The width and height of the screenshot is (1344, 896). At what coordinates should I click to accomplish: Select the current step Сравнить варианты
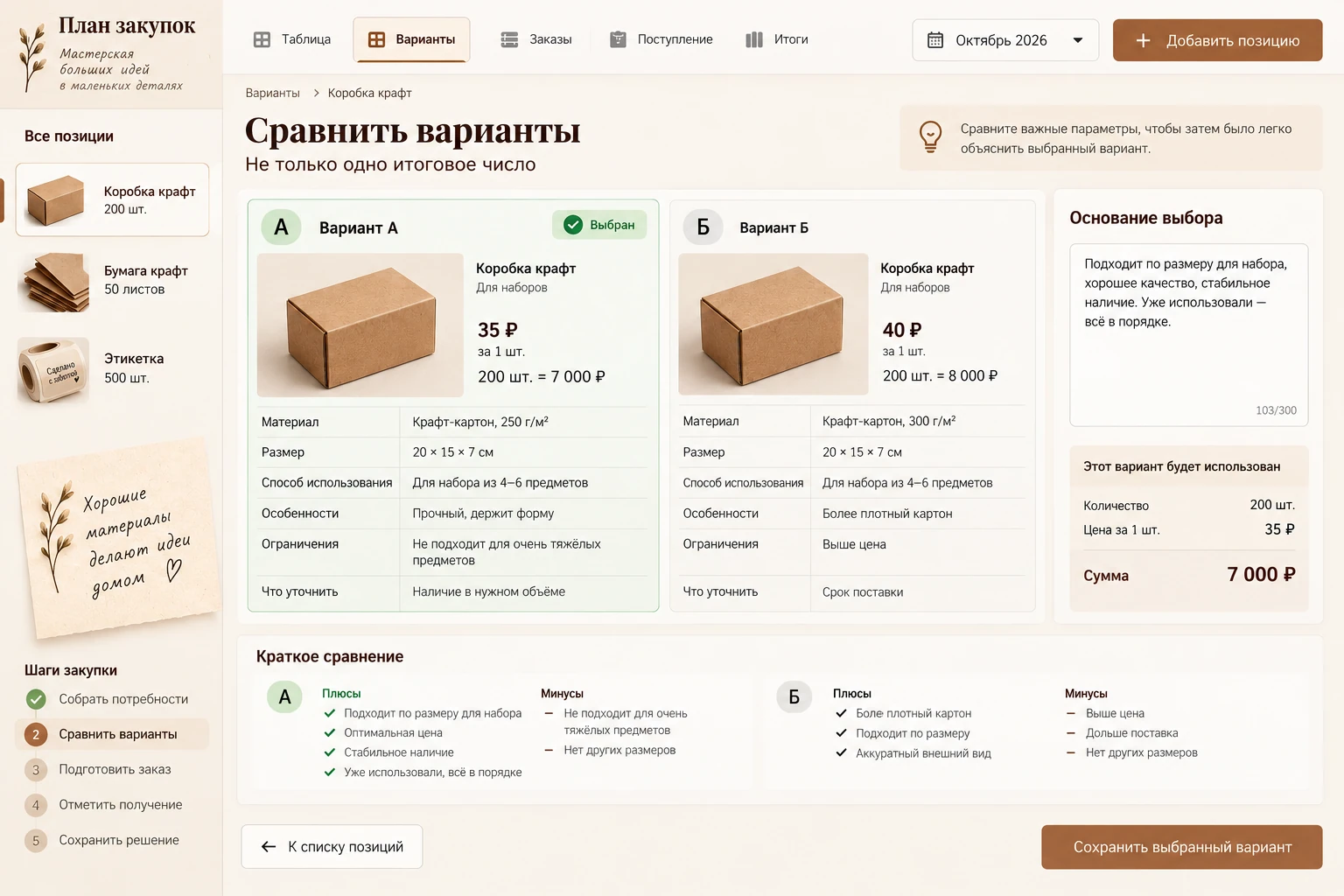112,734
